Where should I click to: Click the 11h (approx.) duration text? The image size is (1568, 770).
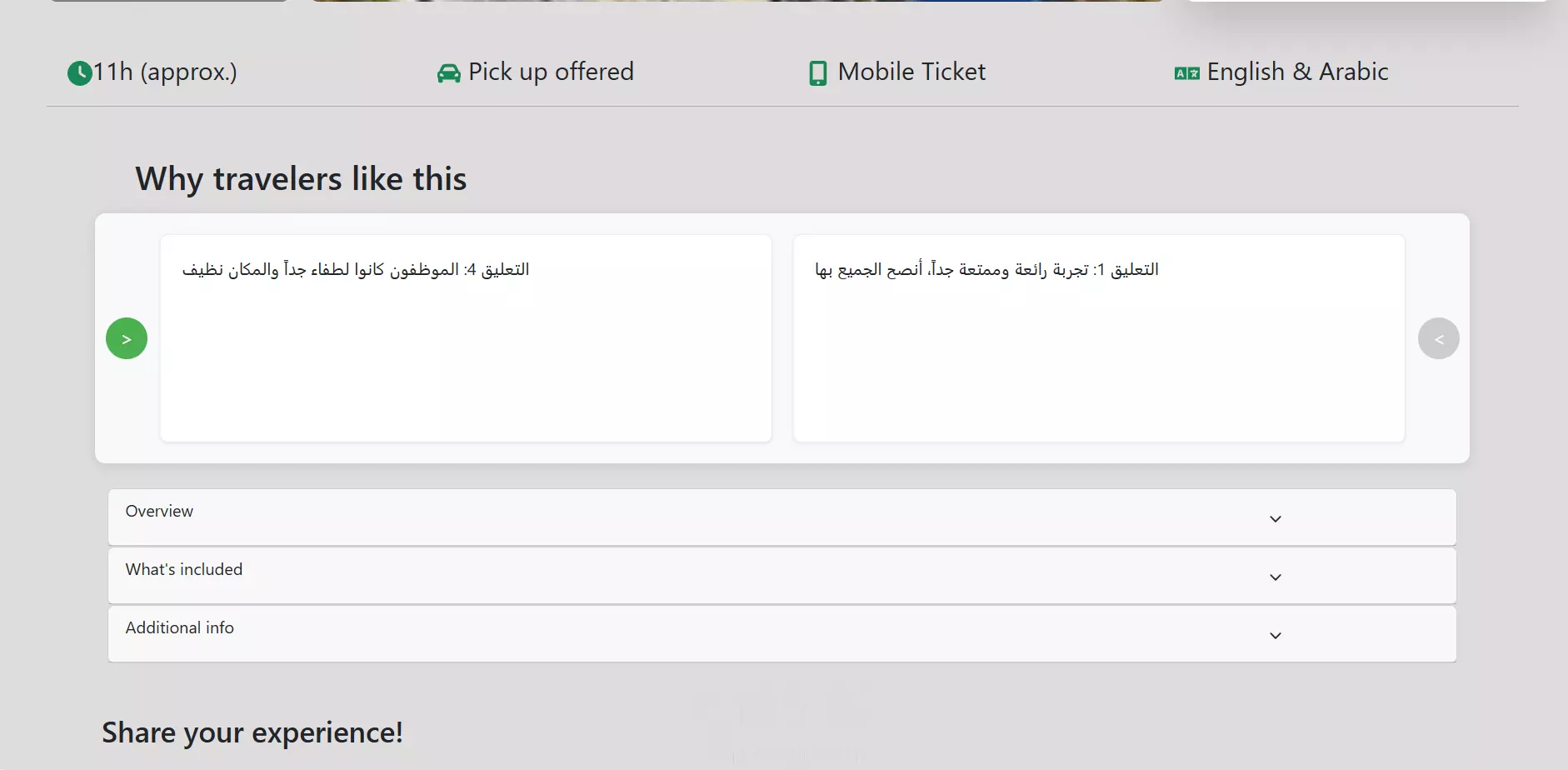[x=165, y=72]
